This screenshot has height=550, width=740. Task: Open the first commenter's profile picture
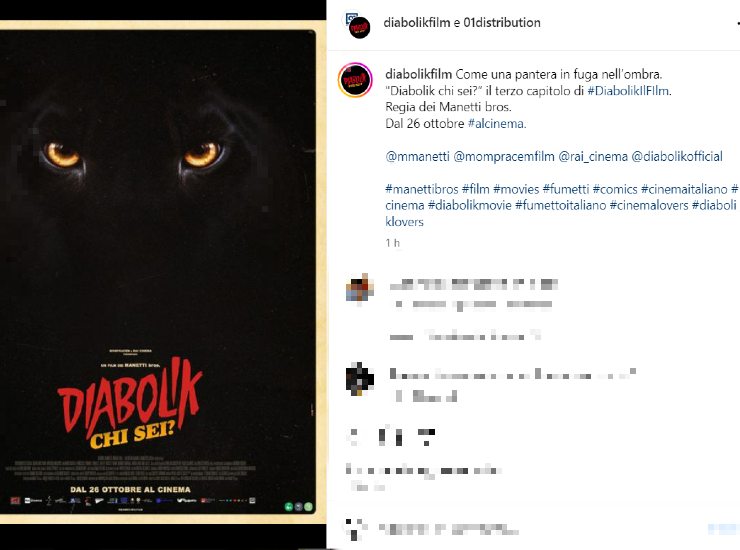click(360, 287)
